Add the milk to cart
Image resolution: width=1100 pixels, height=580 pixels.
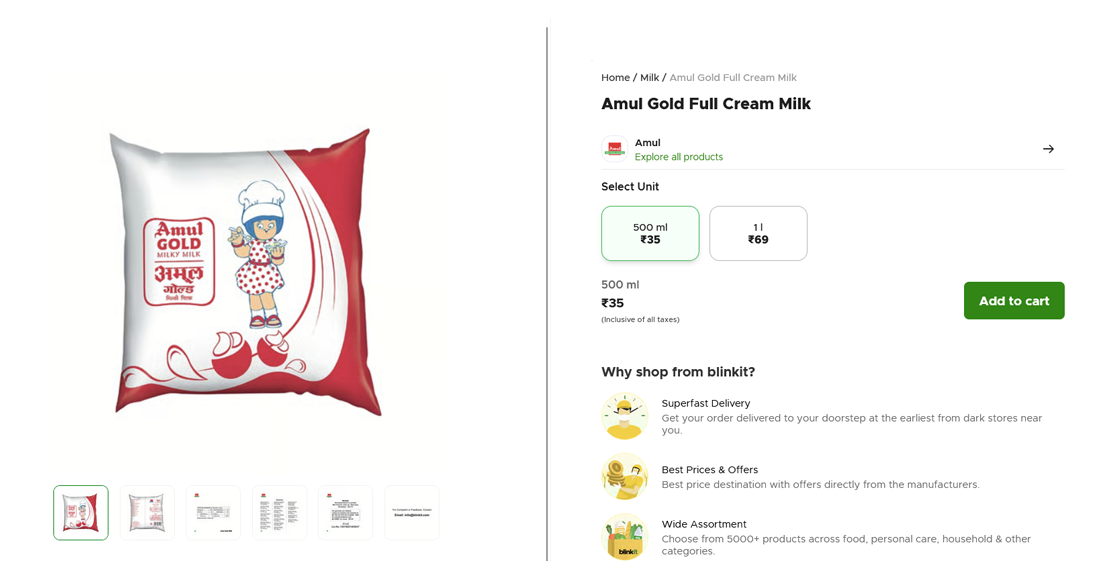coord(1013,301)
